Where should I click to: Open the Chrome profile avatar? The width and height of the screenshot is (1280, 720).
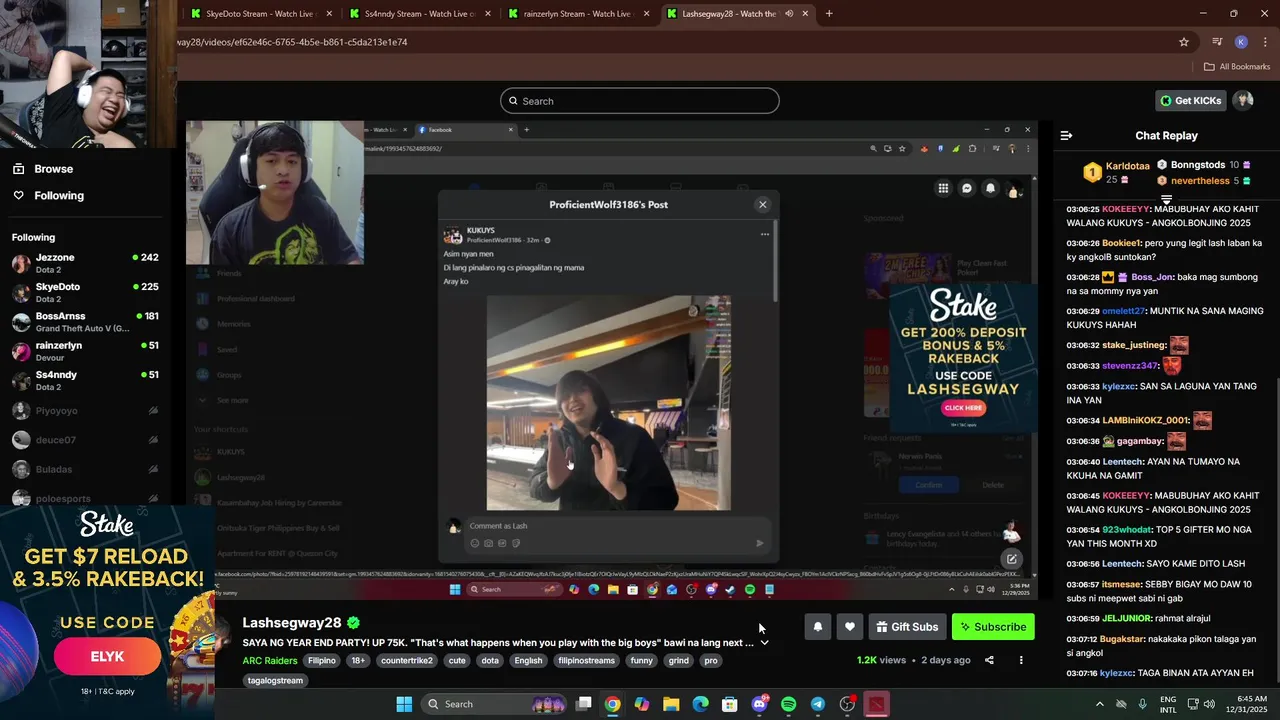point(1241,42)
